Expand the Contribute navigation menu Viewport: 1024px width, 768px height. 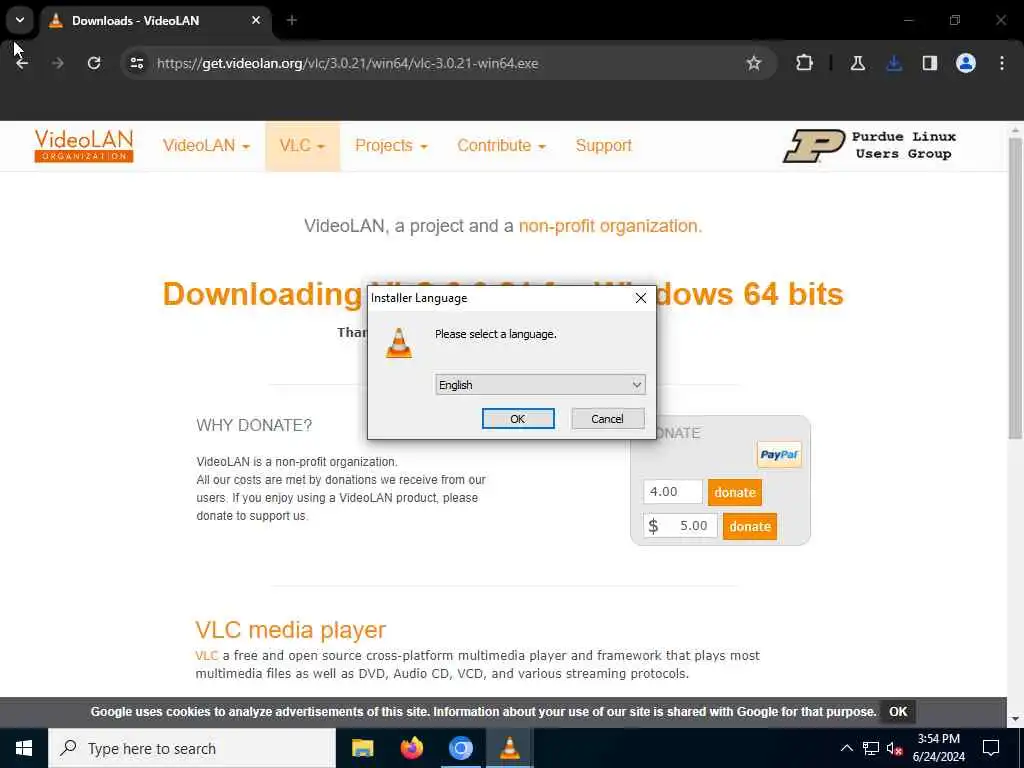[x=502, y=146]
